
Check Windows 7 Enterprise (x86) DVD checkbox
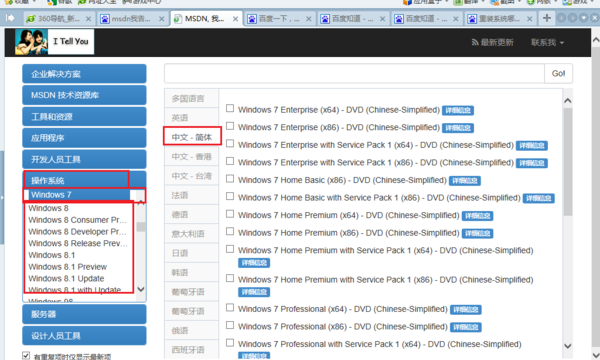click(x=230, y=126)
